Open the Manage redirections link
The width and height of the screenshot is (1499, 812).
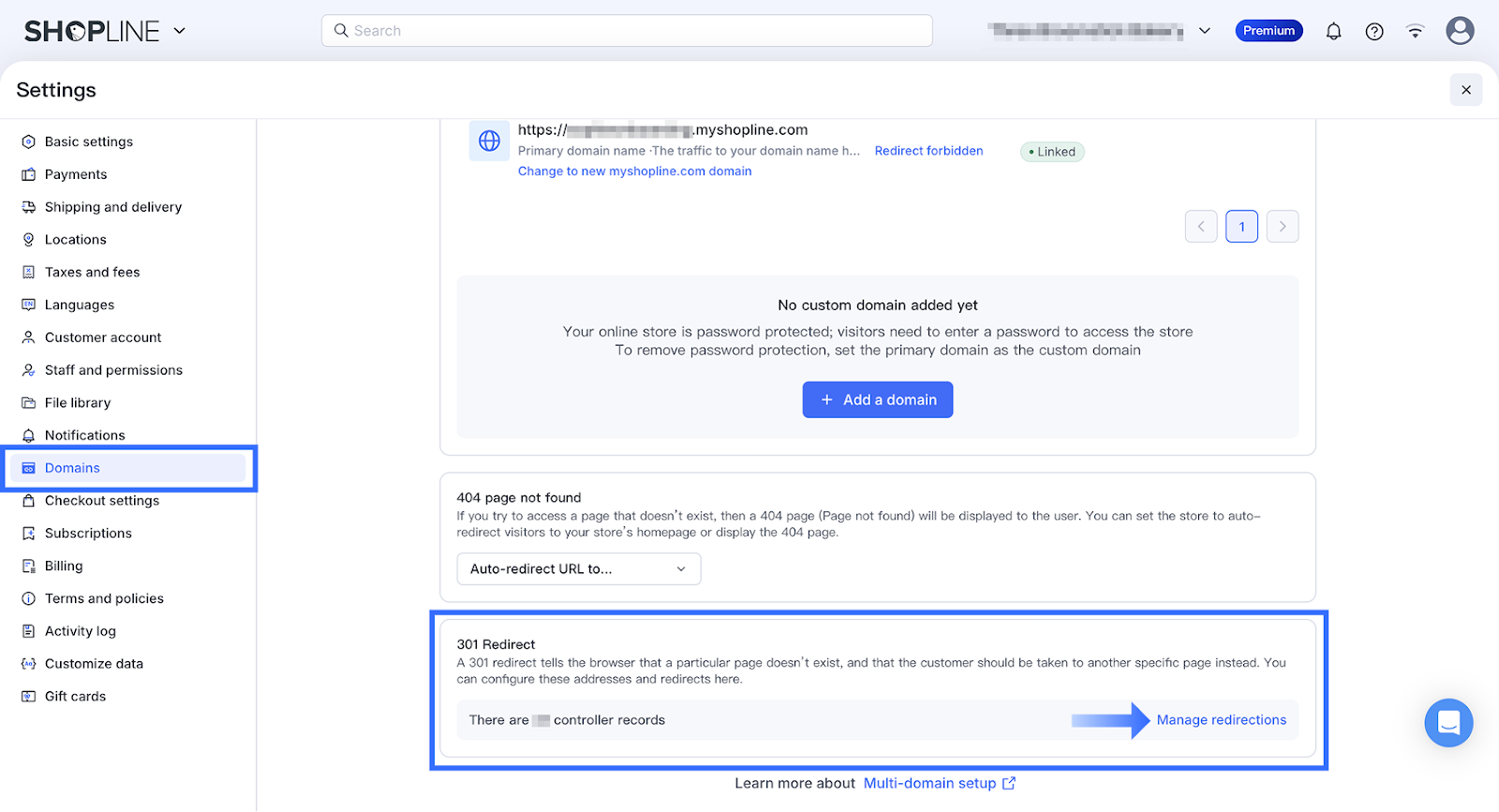[1221, 720]
